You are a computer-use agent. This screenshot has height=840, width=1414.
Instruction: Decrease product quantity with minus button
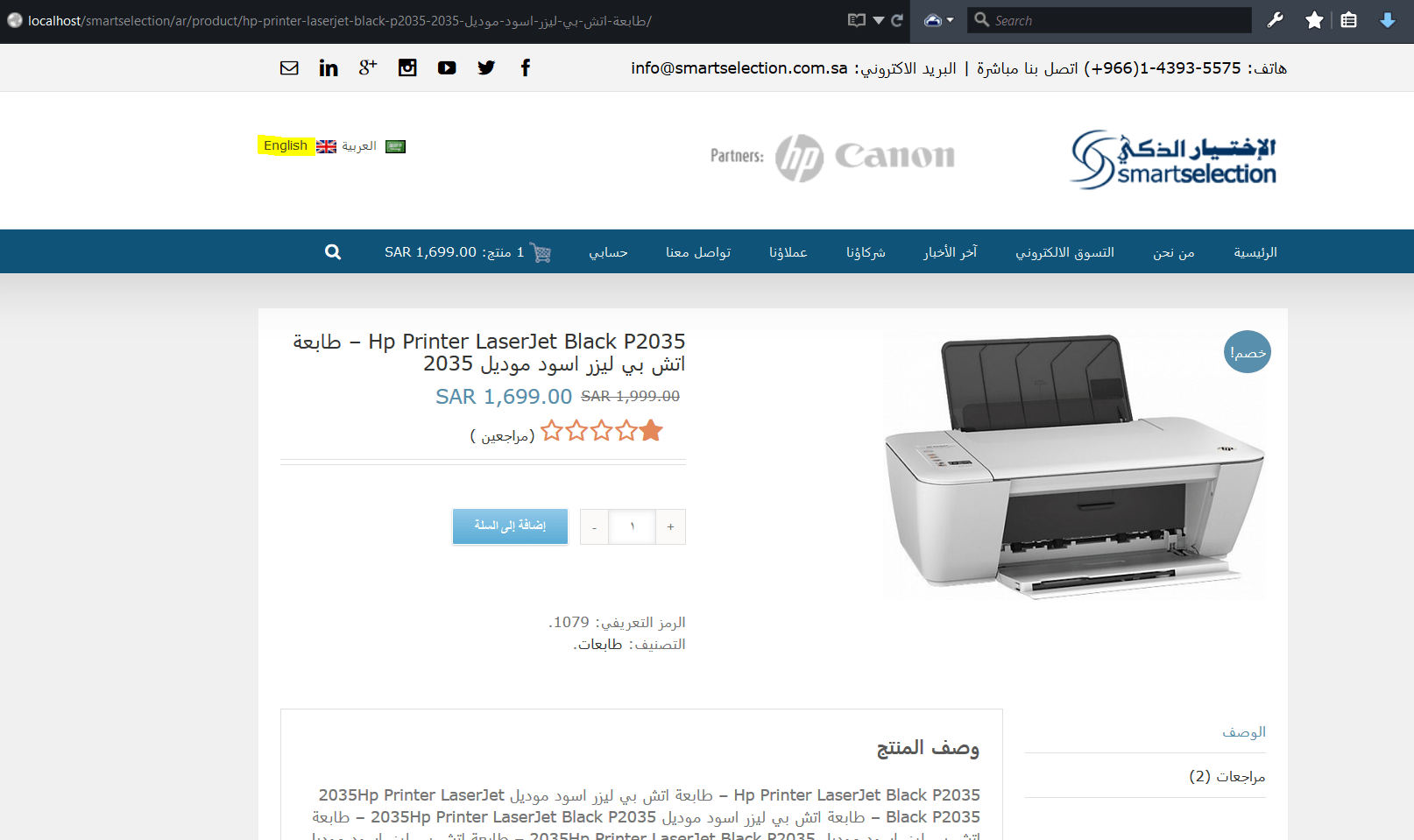click(594, 526)
